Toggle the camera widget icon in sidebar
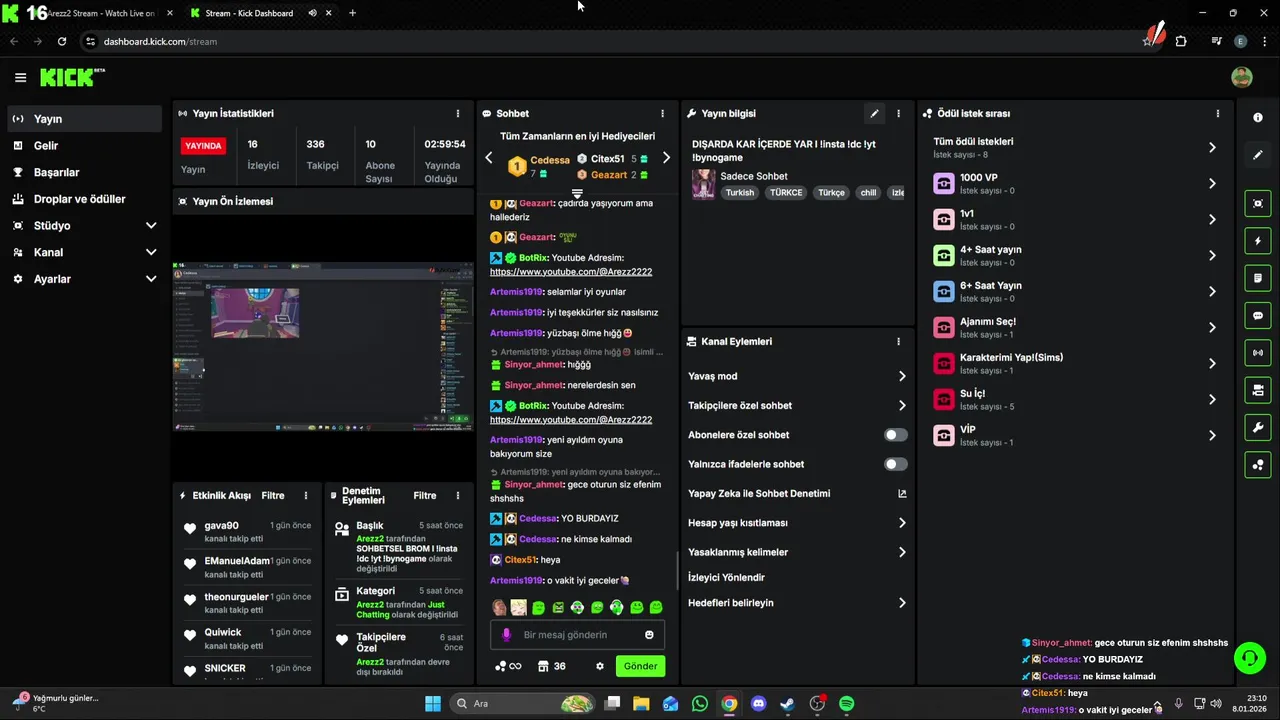This screenshot has height=720, width=1280. (x=1258, y=390)
